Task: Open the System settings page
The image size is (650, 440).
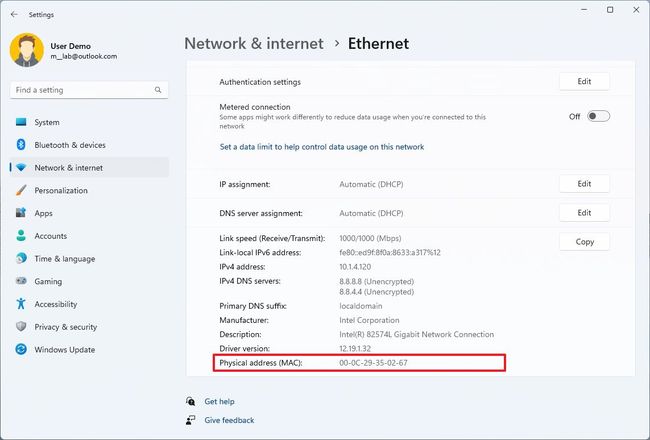Action: tap(47, 122)
